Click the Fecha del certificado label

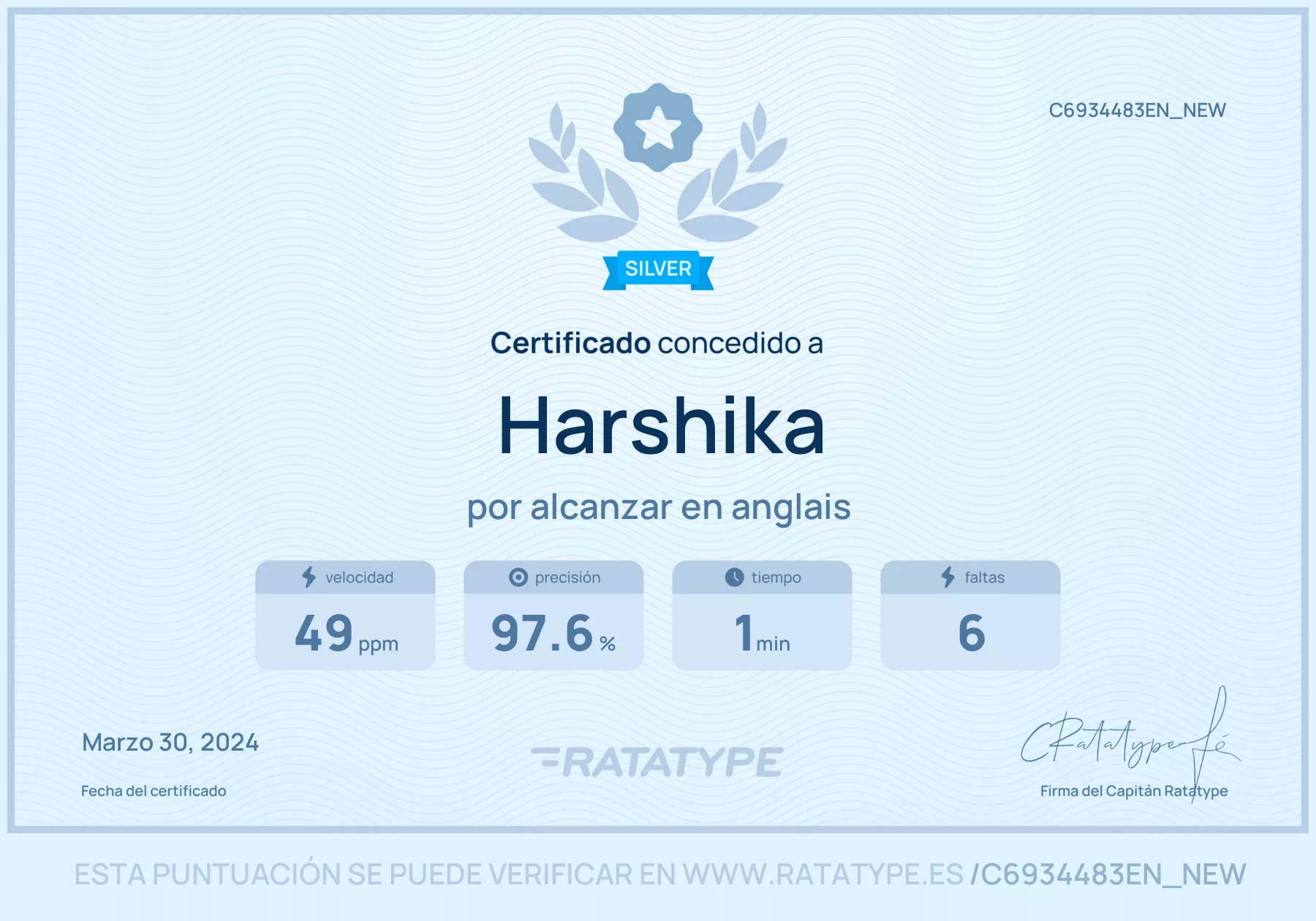pos(154,791)
